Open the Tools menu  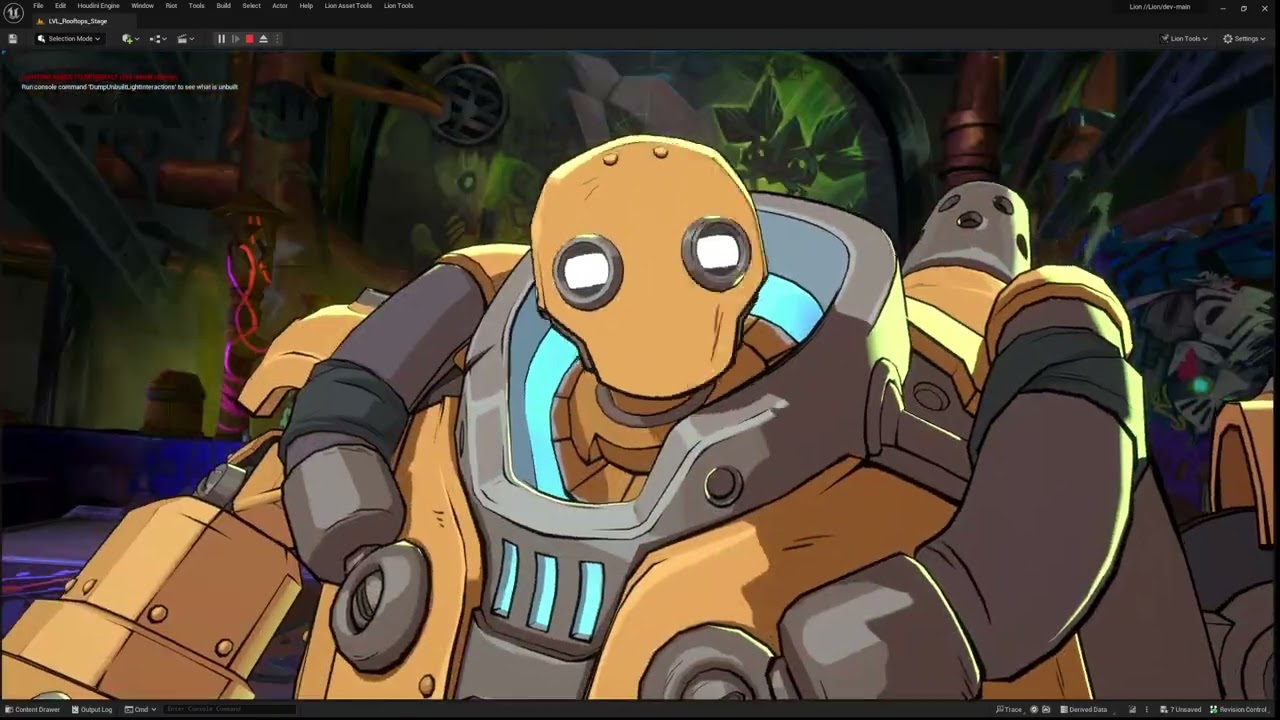(196, 6)
